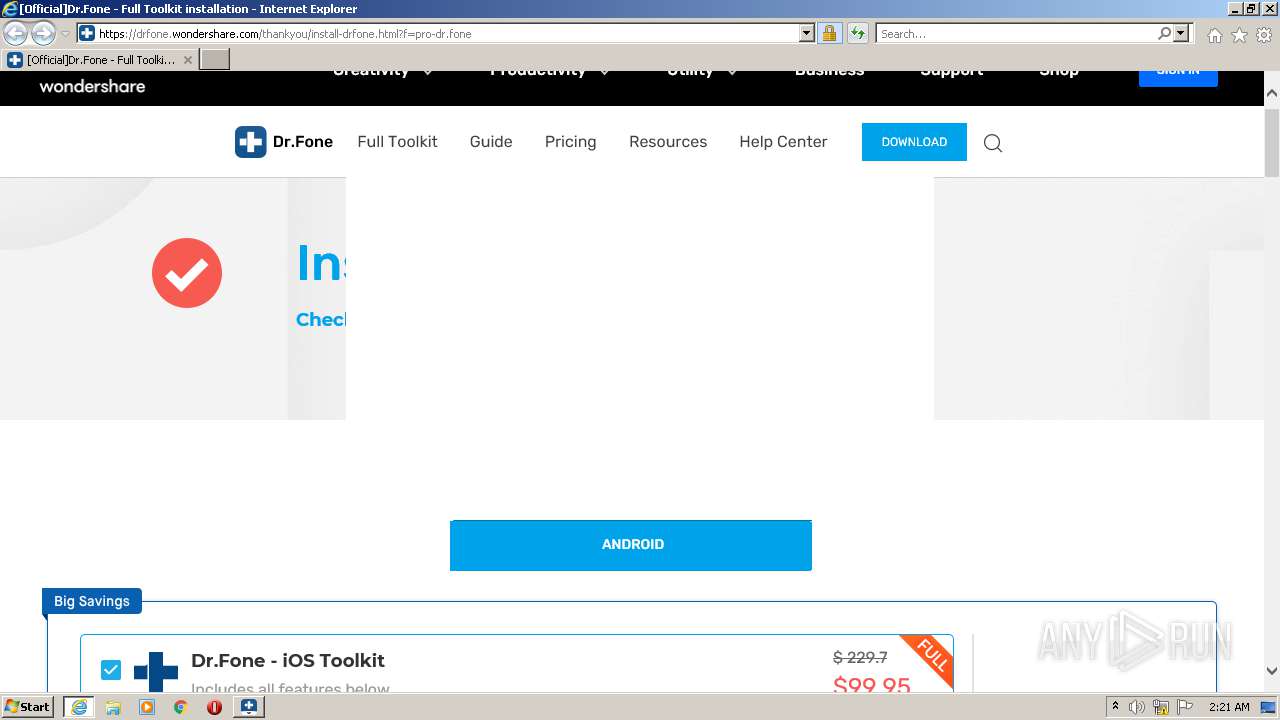Click the Dr.Fone - iOS Toolkit title
1280x720 pixels.
[x=288, y=660]
